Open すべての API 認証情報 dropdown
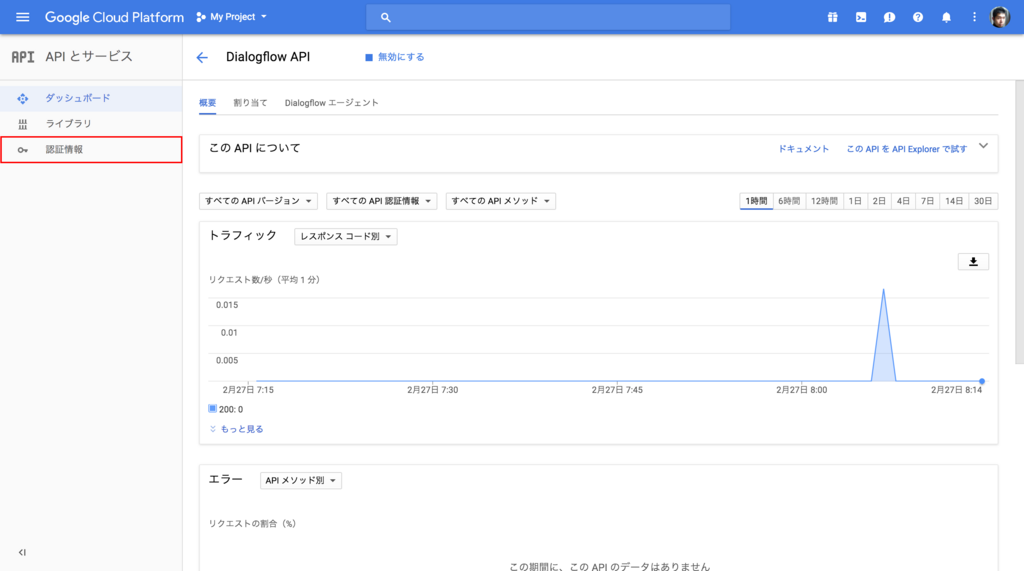This screenshot has width=1024, height=571. pyautogui.click(x=381, y=201)
